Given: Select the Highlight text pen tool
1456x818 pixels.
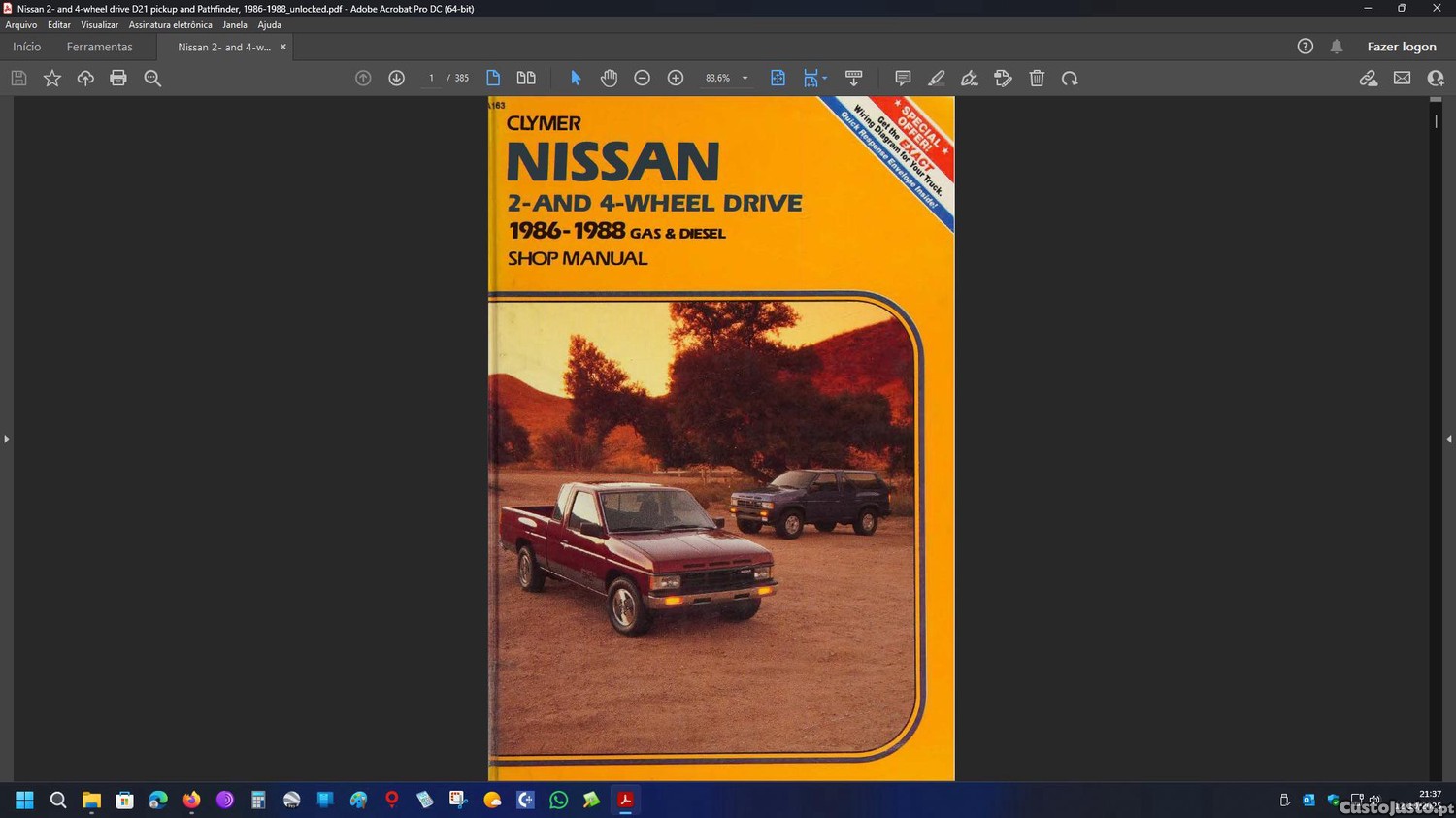Looking at the screenshot, I should click(x=936, y=79).
